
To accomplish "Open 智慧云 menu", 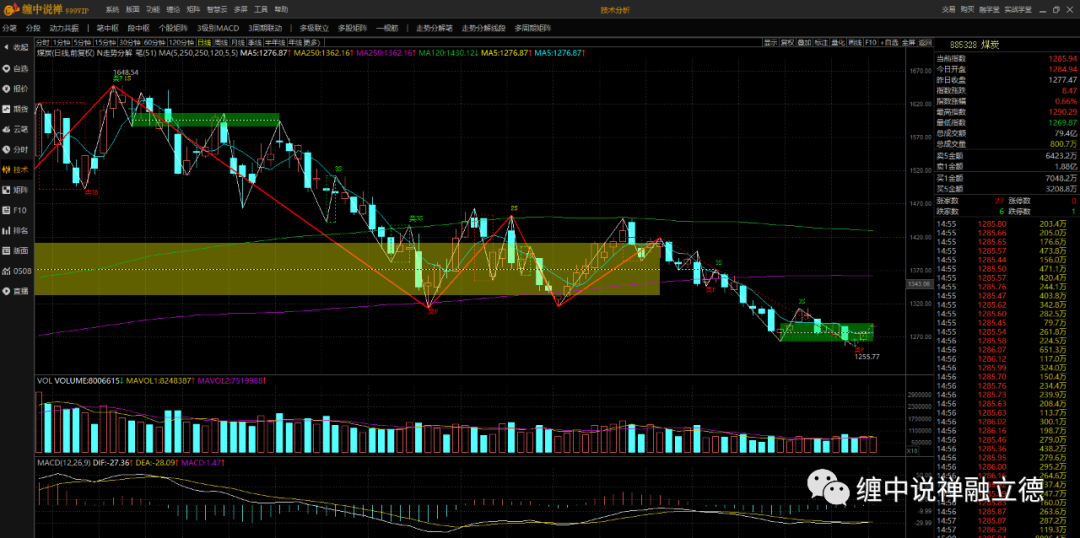I will [217, 10].
